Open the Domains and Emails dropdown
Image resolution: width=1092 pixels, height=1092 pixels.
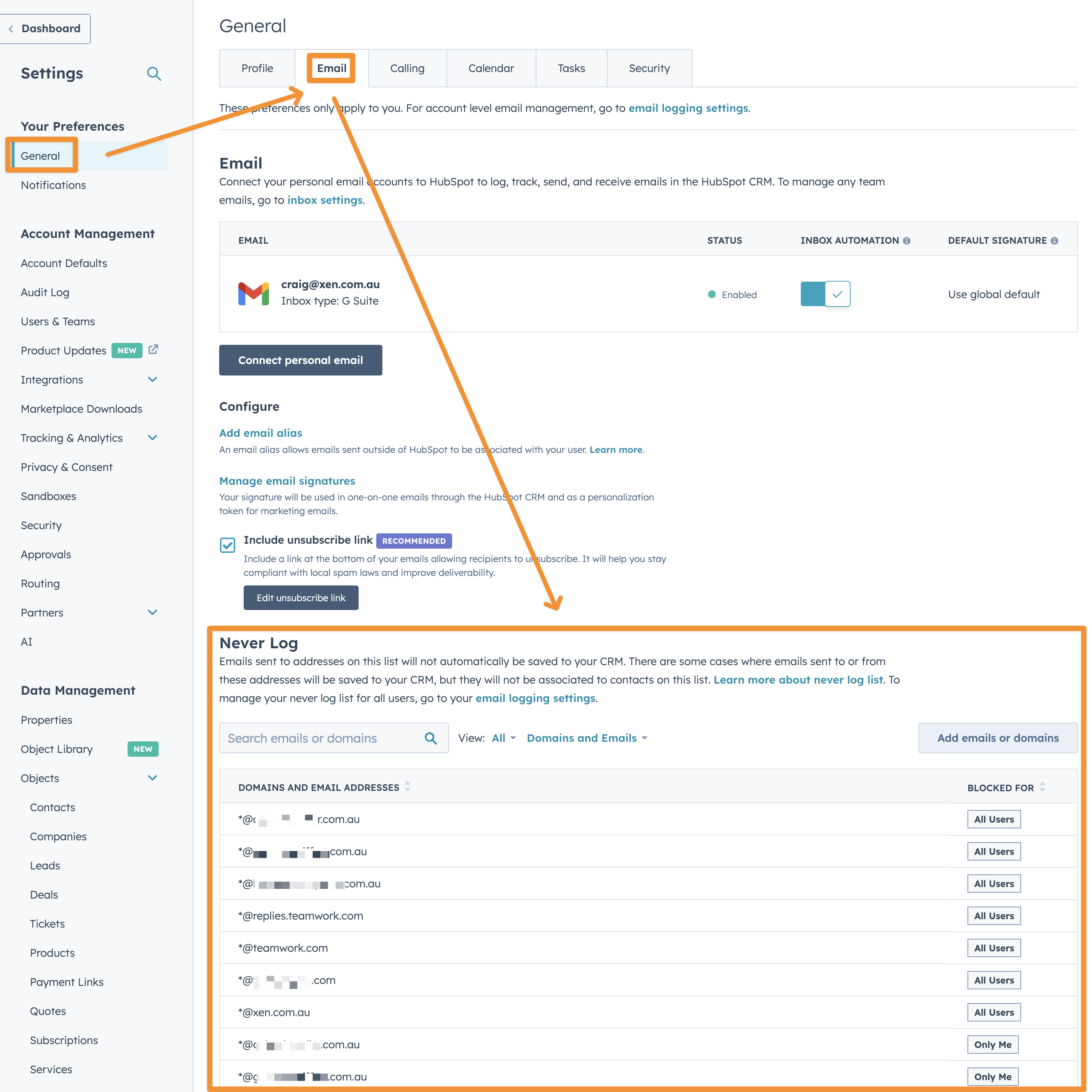pyautogui.click(x=587, y=738)
